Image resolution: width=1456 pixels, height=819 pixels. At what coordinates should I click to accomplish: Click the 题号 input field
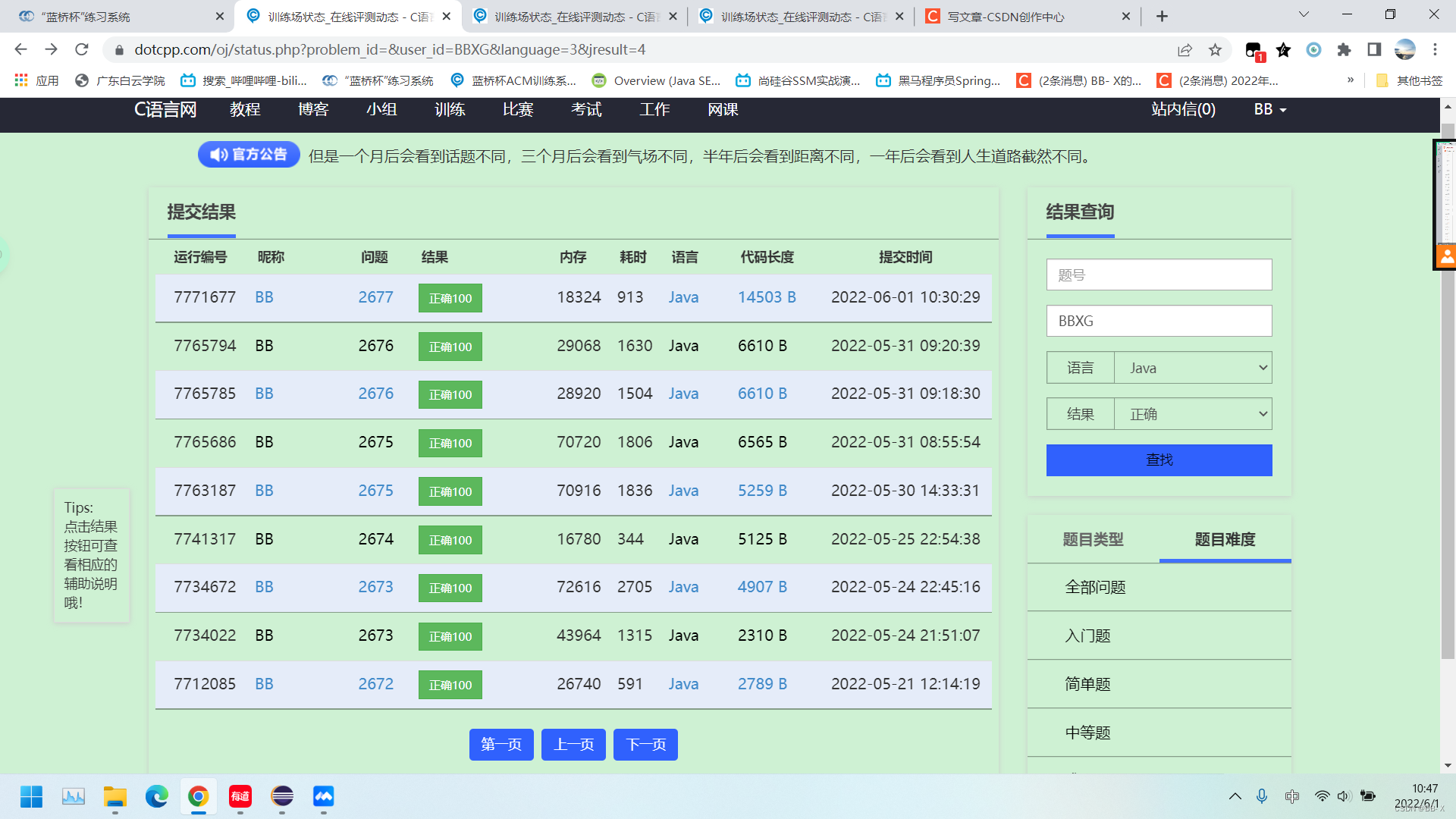coord(1158,275)
